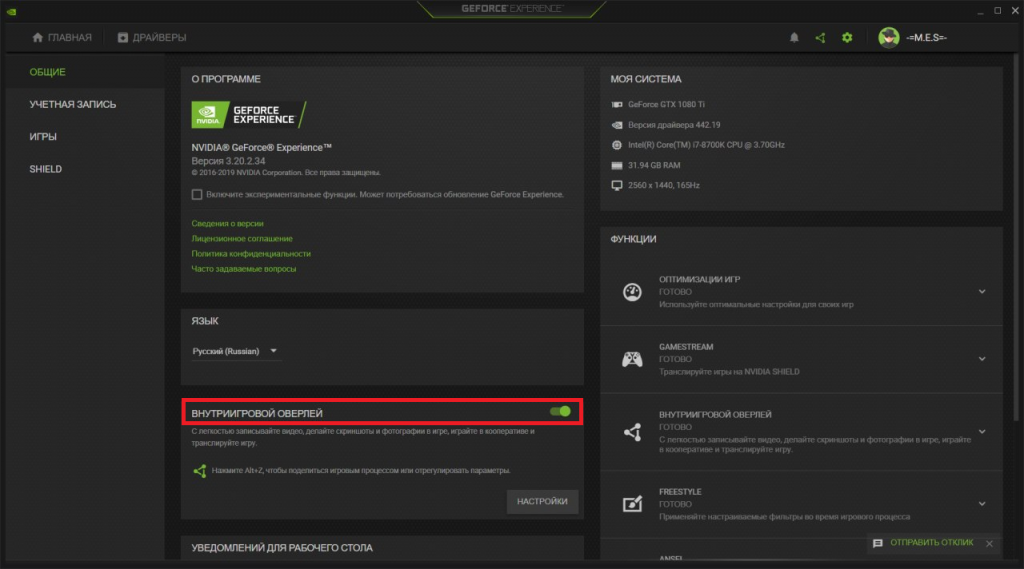1024x569 pixels.
Task: Click the CPU icon beside Intel Core i7-8700K
Action: (x=616, y=145)
